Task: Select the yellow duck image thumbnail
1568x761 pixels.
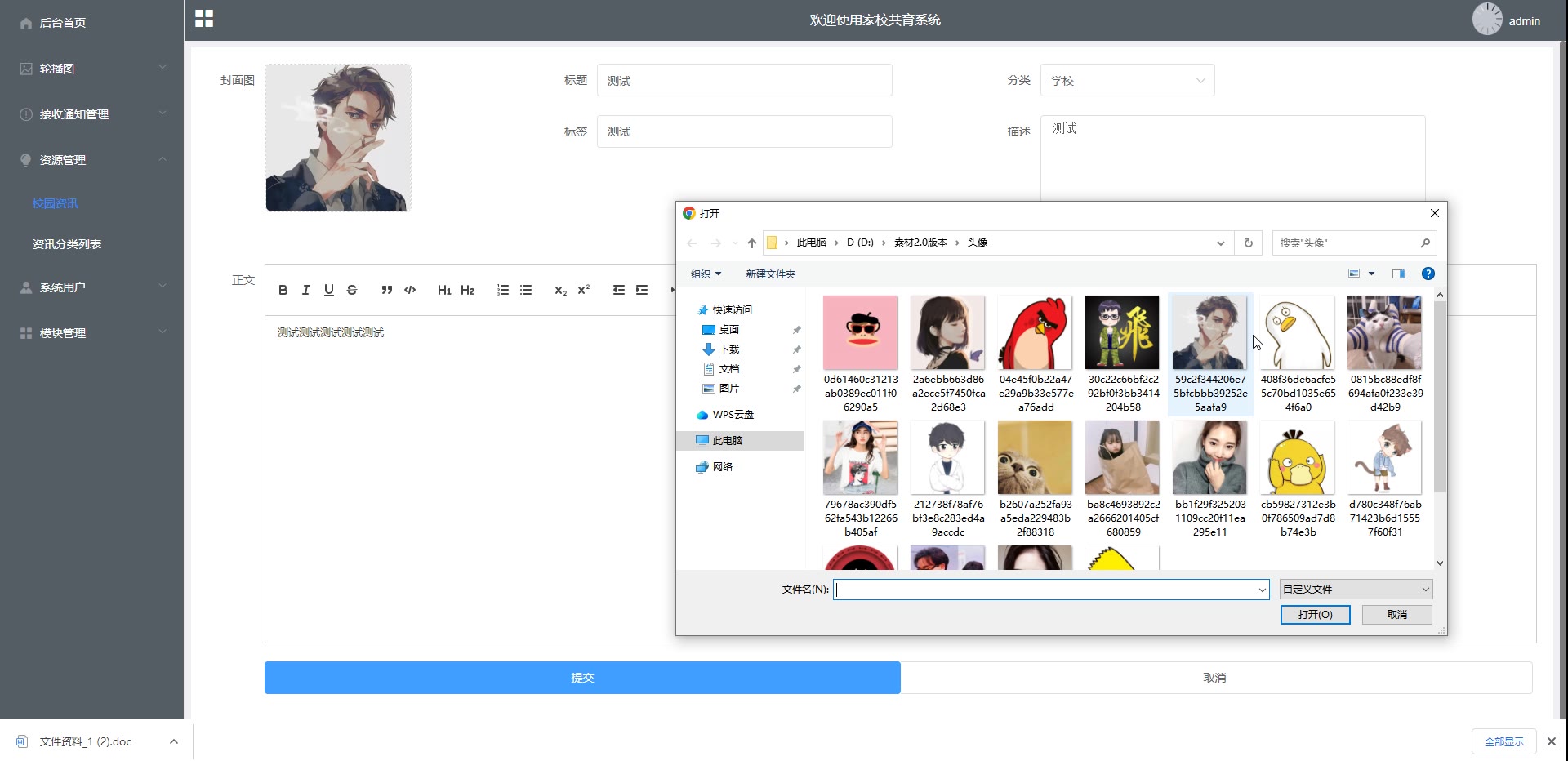Action: [1297, 458]
